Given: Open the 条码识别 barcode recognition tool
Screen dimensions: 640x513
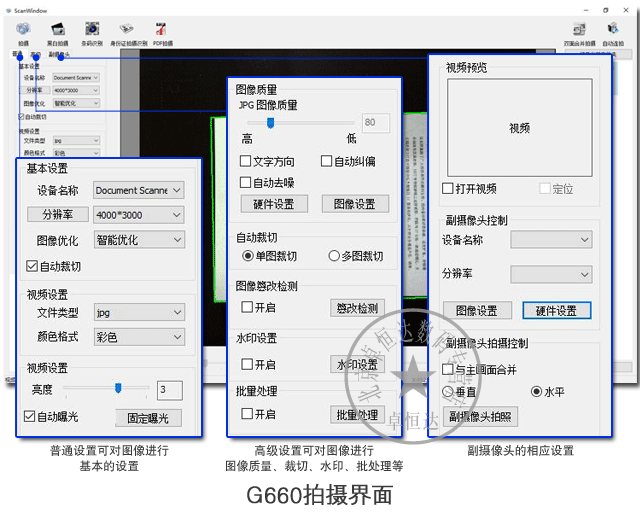Looking at the screenshot, I should coord(92,30).
